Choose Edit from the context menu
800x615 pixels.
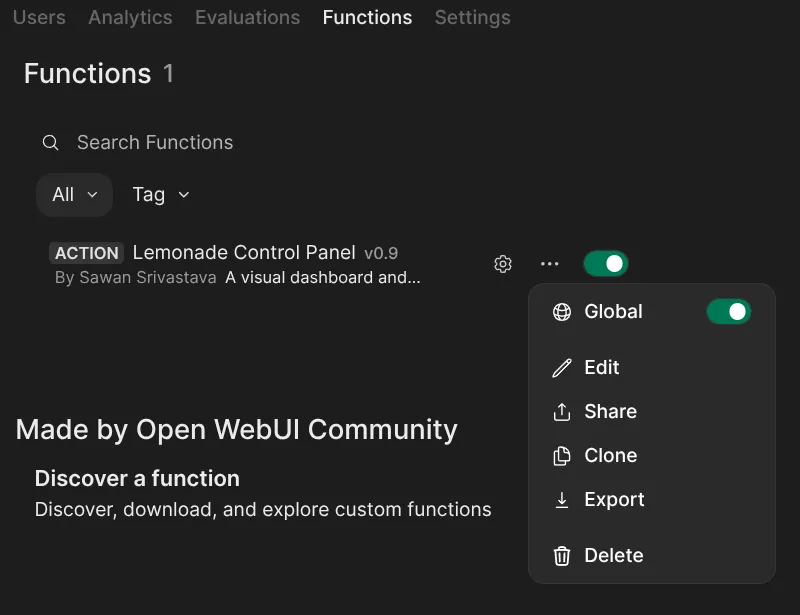652,367
